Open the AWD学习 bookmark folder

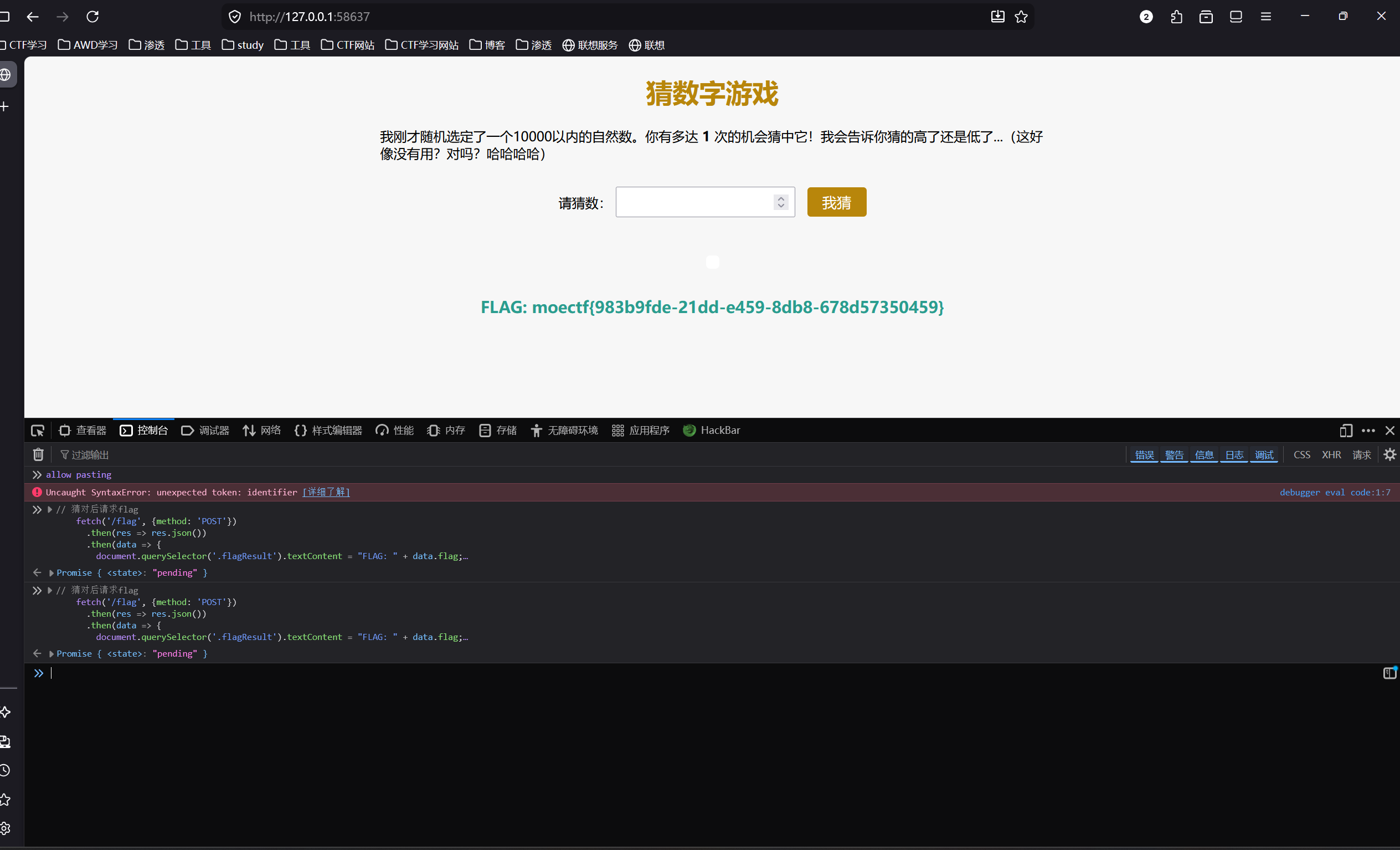(87, 45)
